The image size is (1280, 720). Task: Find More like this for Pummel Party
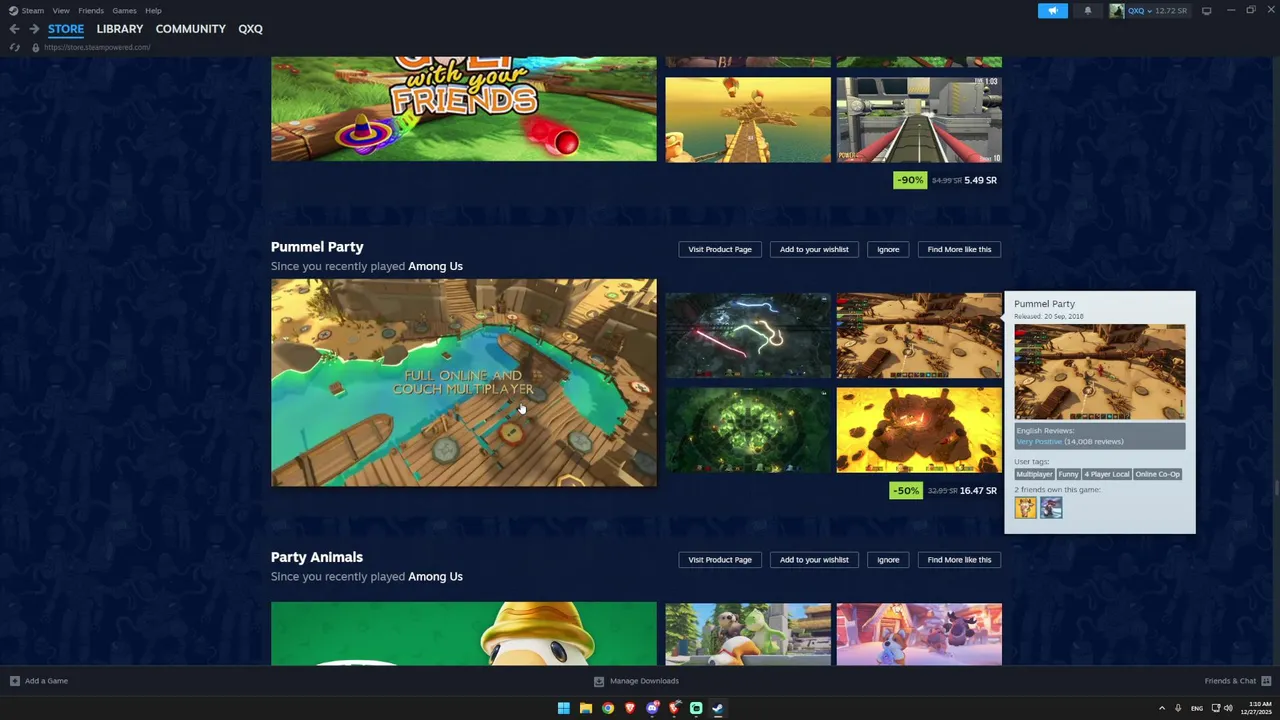pyautogui.click(x=959, y=249)
